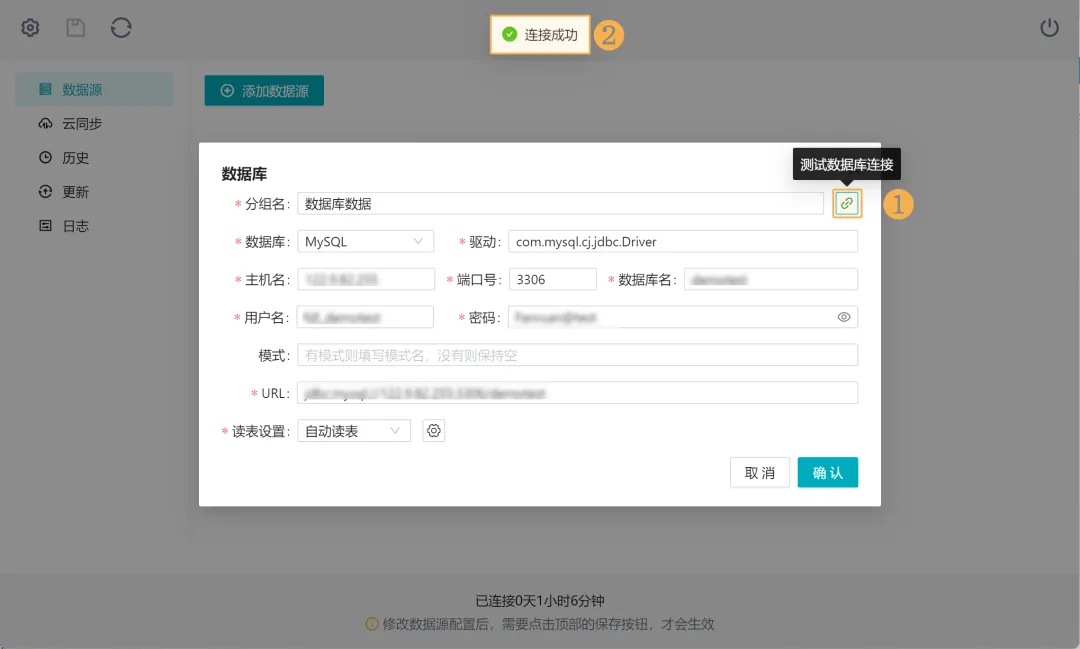Go to 更新 in the sidebar
The image size is (1080, 649).
[x=76, y=192]
